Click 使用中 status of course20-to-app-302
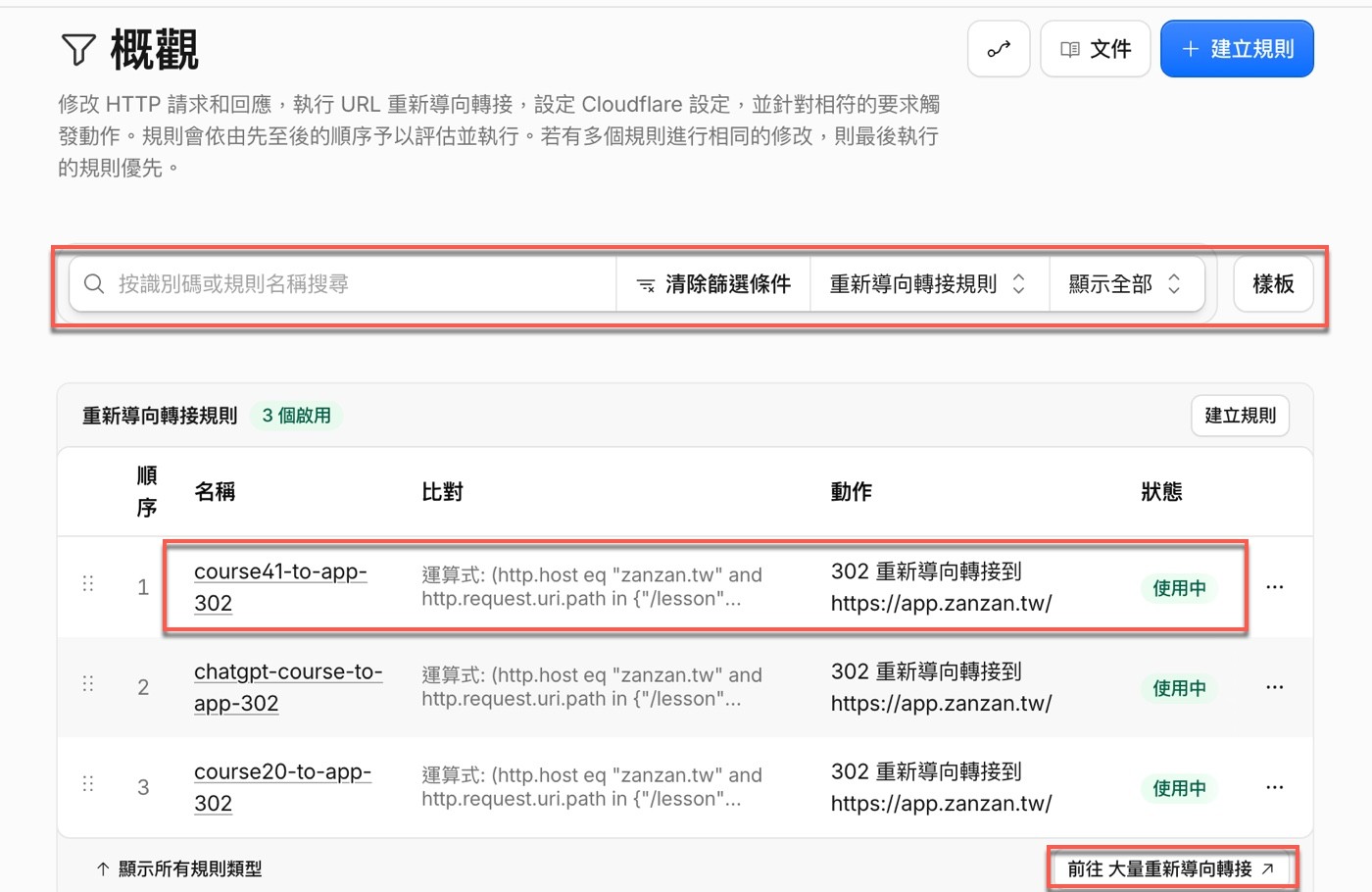 1179,788
